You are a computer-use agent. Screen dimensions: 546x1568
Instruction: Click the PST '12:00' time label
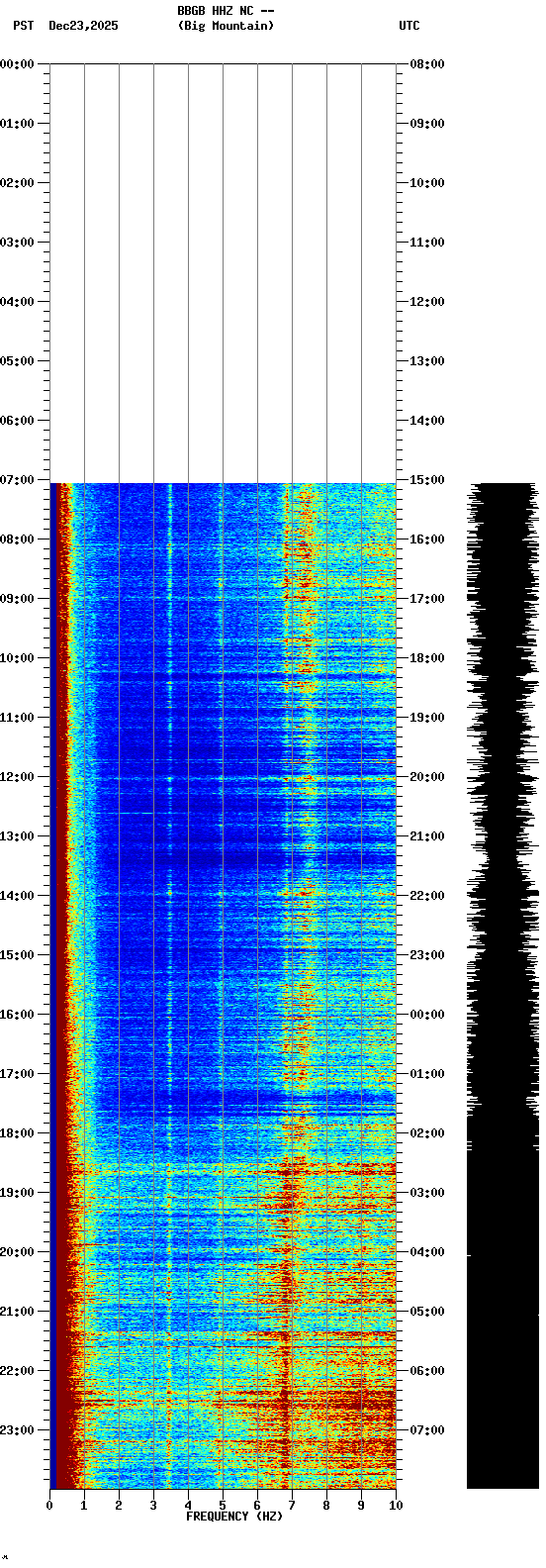[17, 777]
